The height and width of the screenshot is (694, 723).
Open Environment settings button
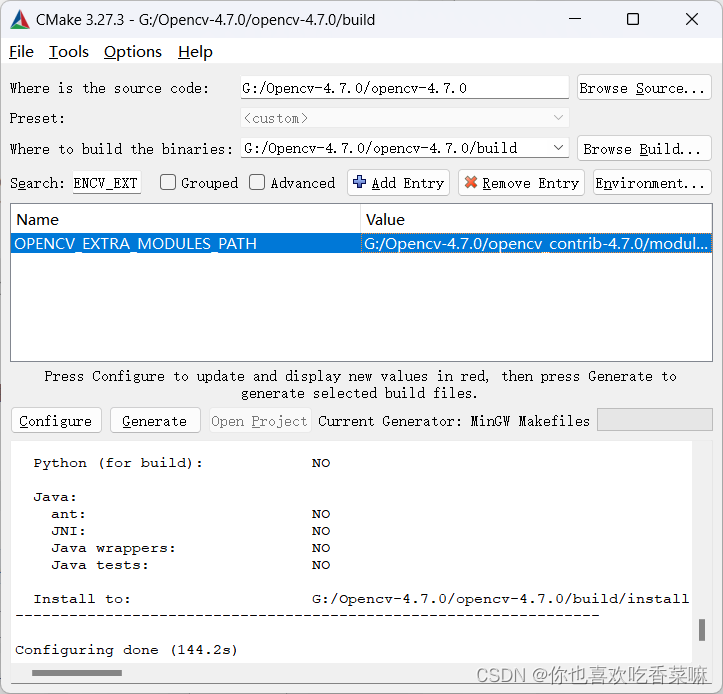652,183
